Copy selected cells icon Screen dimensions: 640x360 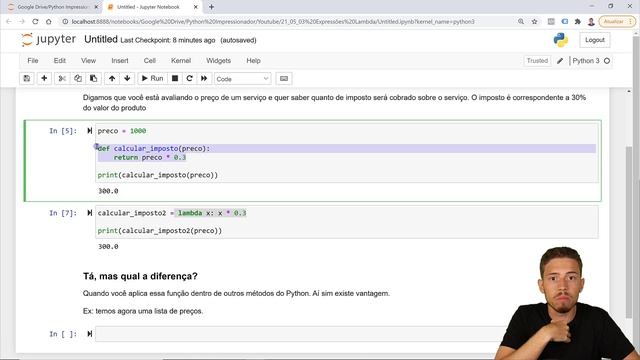click(78, 78)
